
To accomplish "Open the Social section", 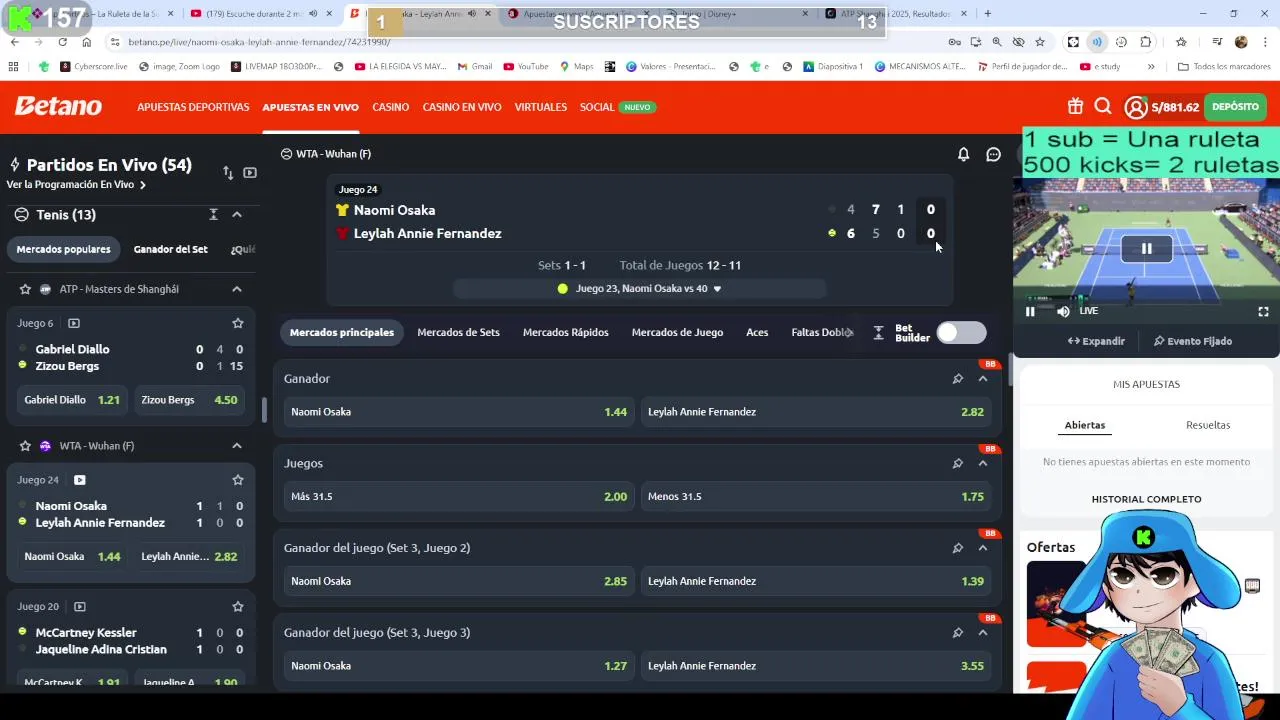I will tap(597, 107).
